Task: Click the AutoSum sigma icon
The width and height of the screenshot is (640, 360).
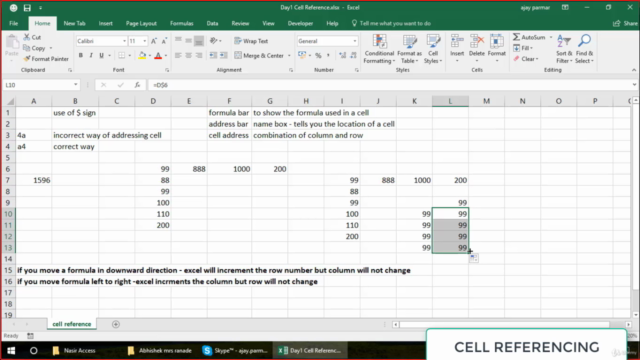Action: pos(516,37)
